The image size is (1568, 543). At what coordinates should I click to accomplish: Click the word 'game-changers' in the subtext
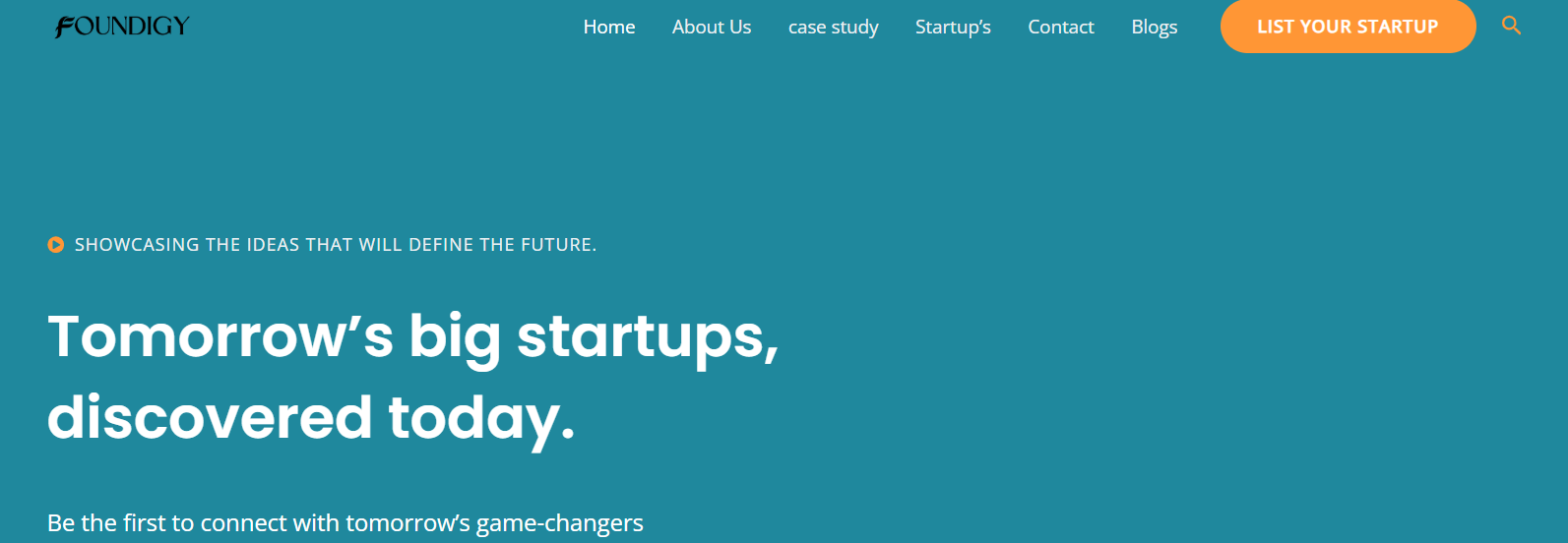(x=559, y=522)
